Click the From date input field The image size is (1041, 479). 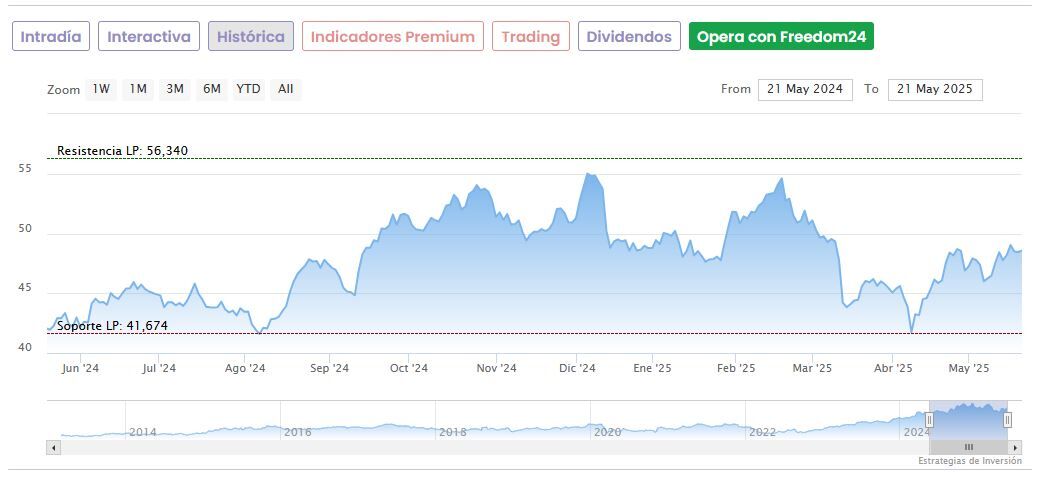coord(805,89)
